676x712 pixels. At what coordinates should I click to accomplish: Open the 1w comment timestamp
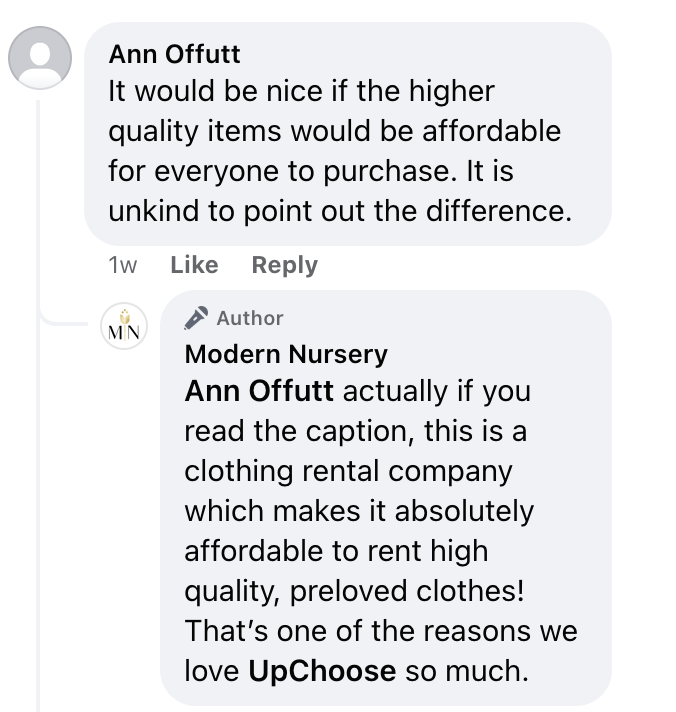[x=123, y=265]
